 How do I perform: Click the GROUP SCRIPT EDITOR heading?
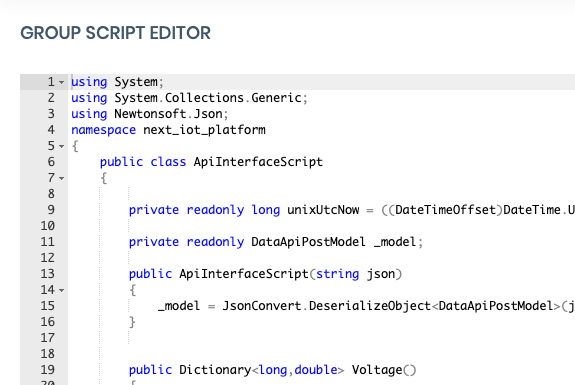pos(116,33)
